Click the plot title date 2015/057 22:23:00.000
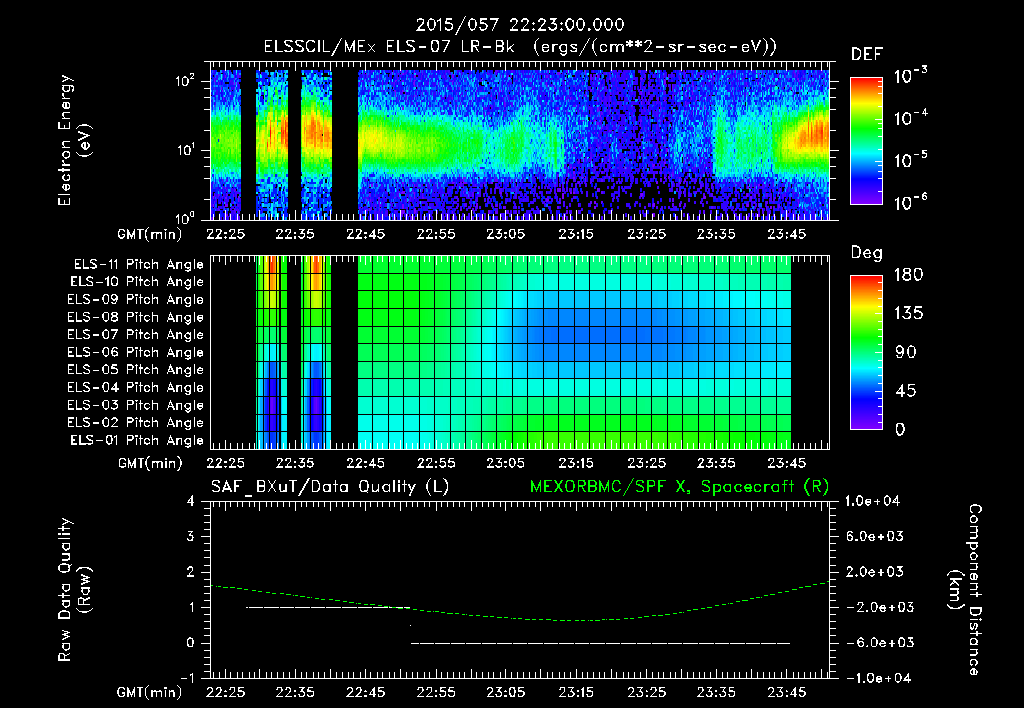 (520, 25)
